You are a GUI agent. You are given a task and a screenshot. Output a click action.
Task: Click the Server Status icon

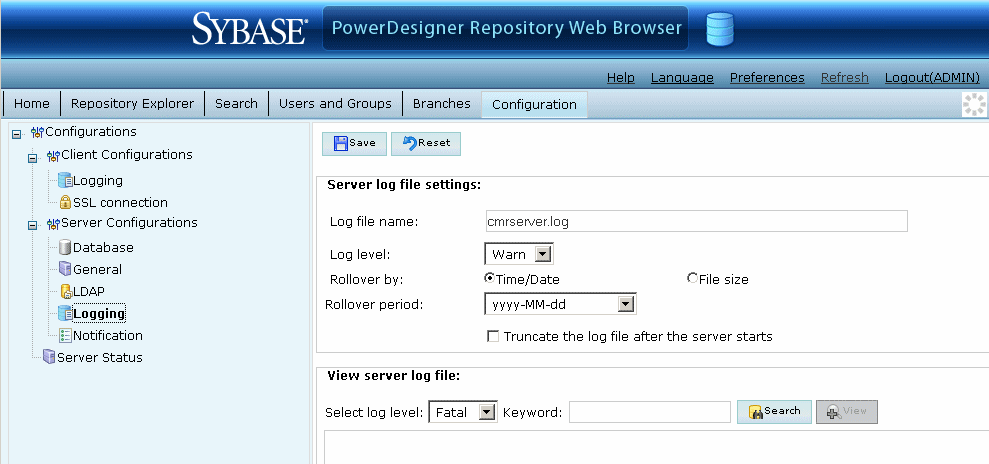[x=49, y=358]
